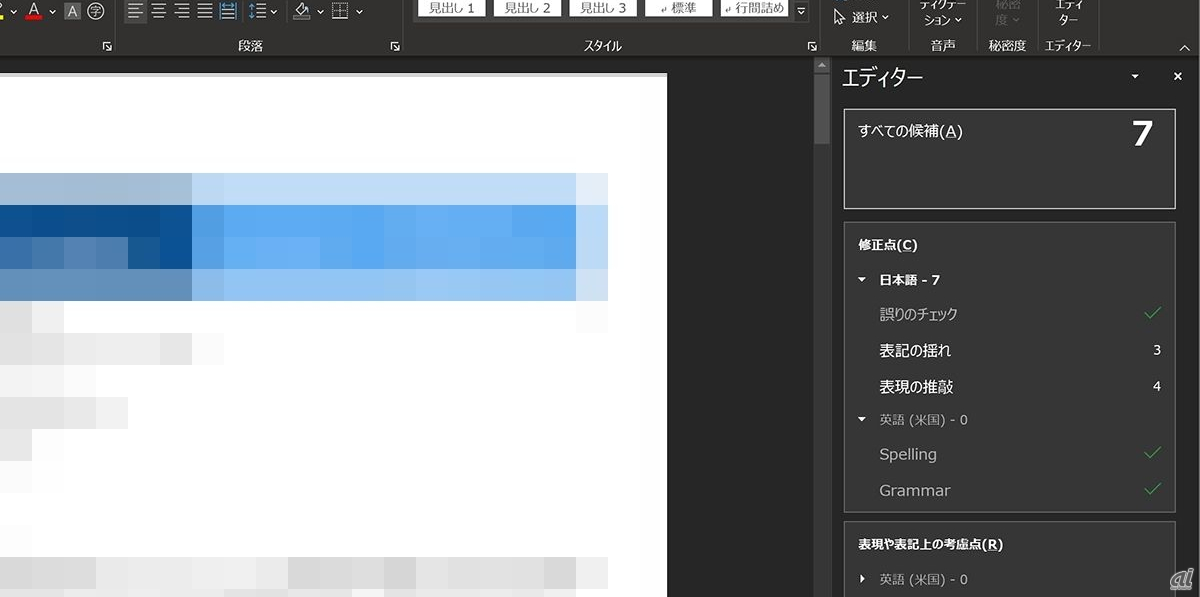Open the 秘密度 sensitivity dropdown
1200x597 pixels.
point(1006,13)
